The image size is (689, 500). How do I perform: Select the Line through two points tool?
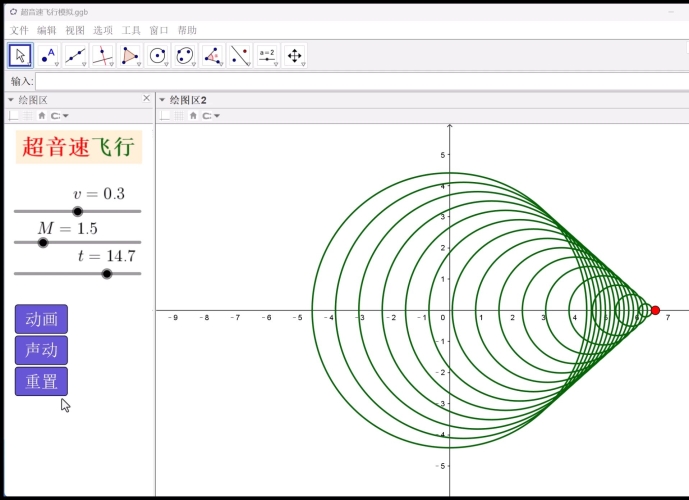pyautogui.click(x=76, y=56)
